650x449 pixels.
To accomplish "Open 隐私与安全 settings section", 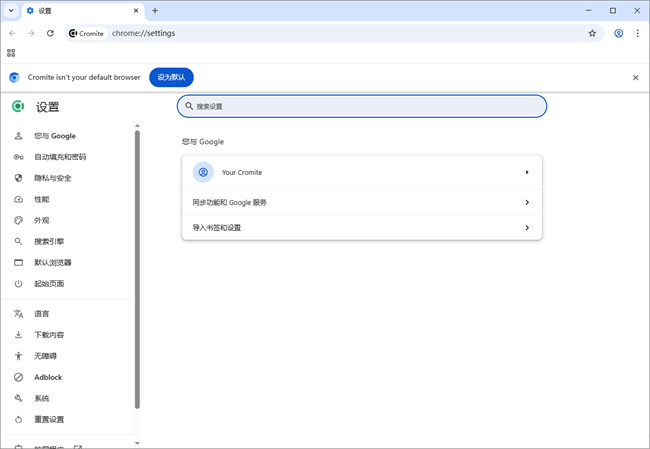I will [53, 178].
